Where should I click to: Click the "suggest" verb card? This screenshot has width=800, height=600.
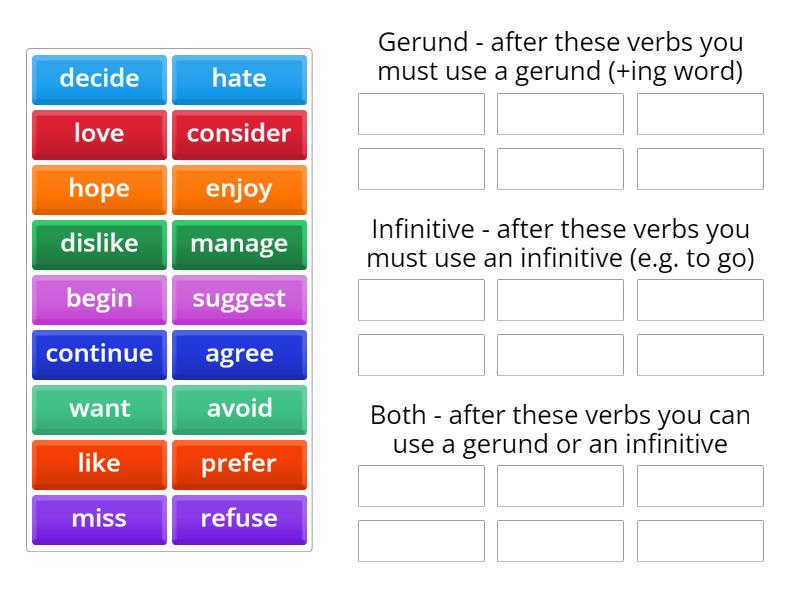click(239, 299)
